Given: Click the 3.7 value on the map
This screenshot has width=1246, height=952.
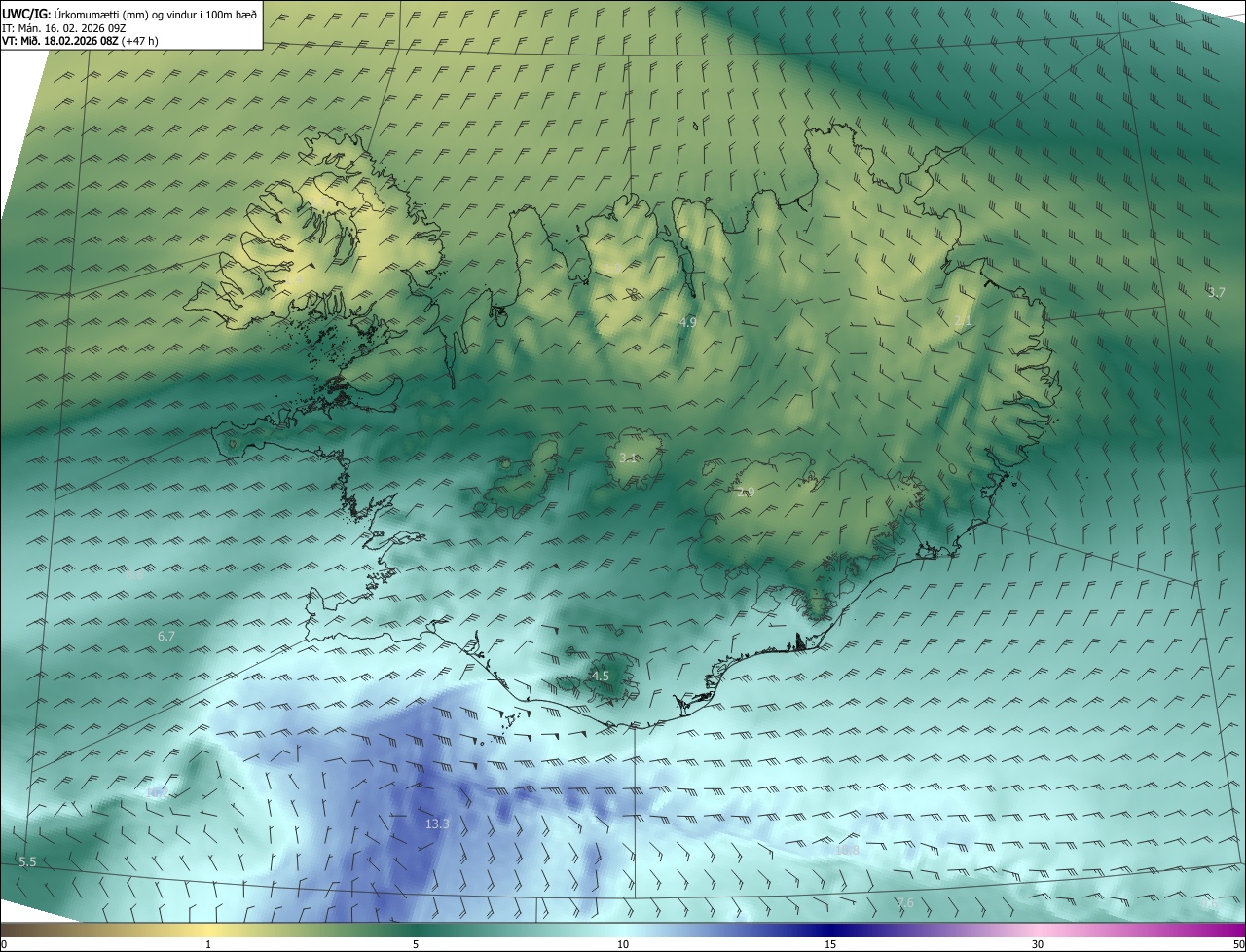Looking at the screenshot, I should tap(1217, 292).
